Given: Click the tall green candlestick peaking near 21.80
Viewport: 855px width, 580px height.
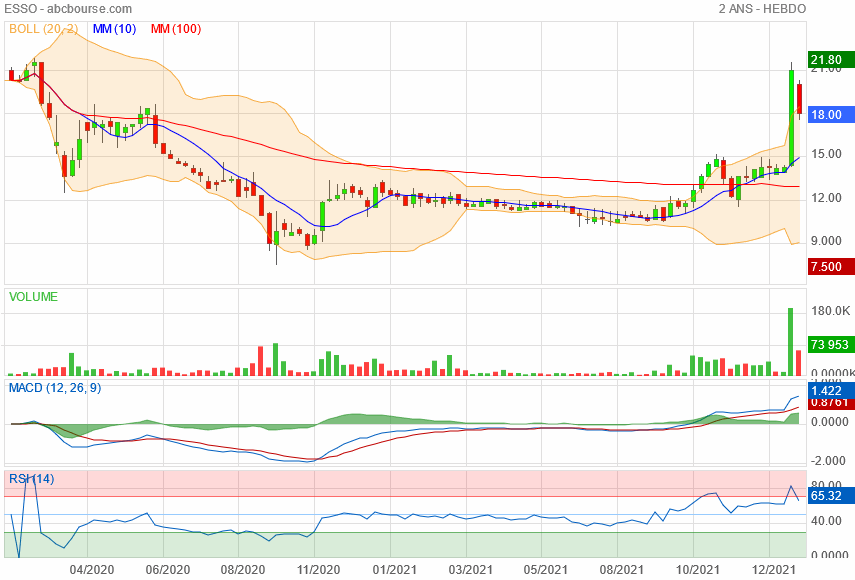Looking at the screenshot, I should (791, 117).
